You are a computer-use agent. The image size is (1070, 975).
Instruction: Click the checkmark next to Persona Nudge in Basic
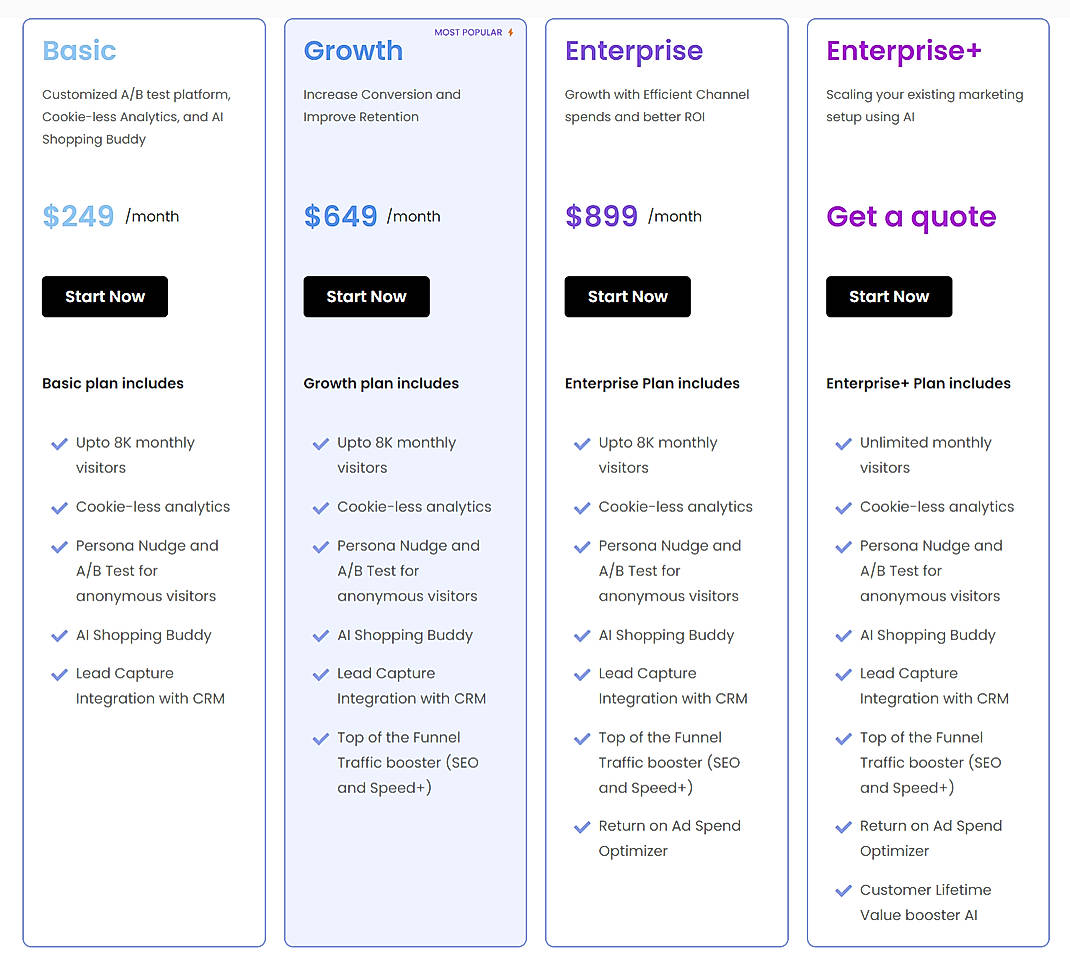coord(59,546)
